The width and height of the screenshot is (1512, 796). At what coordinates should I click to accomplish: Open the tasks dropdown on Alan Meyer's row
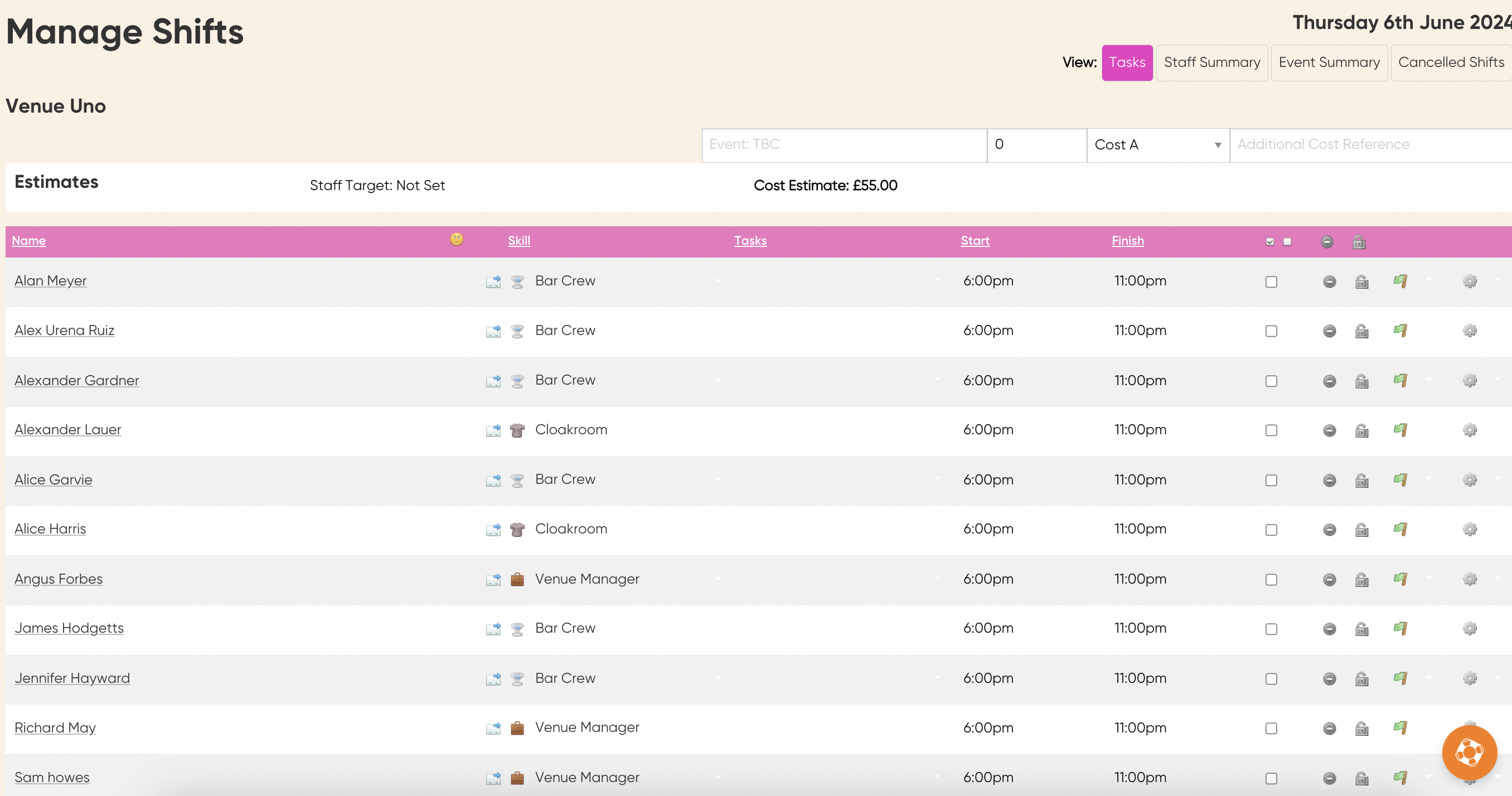coord(937,281)
